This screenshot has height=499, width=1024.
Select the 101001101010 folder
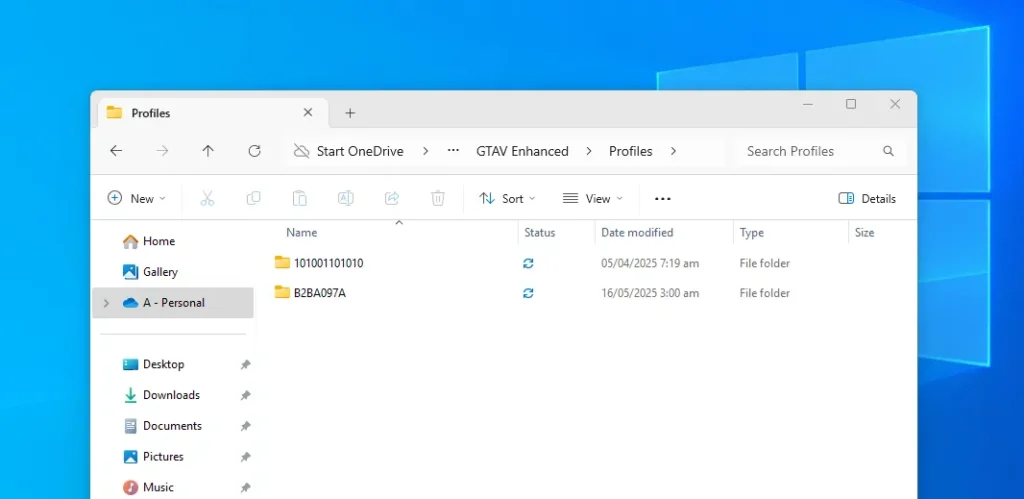click(x=328, y=263)
